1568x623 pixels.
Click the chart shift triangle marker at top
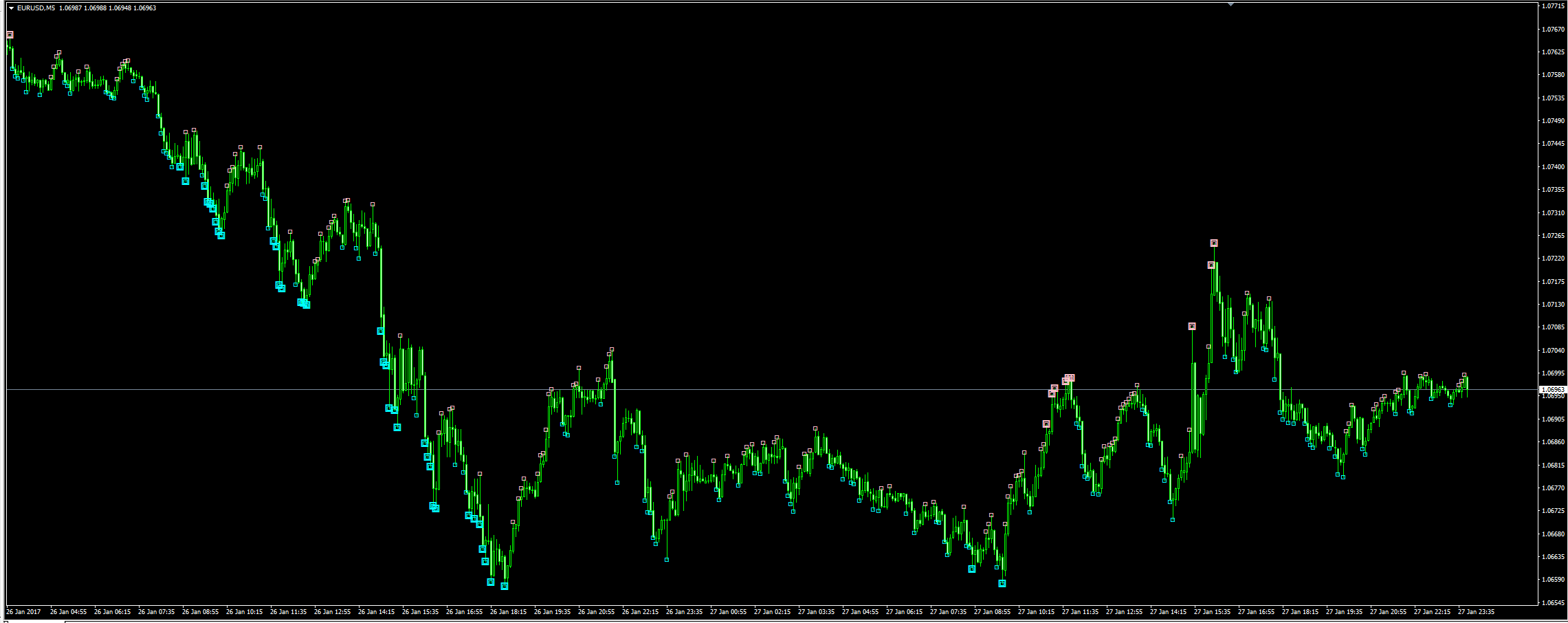(x=1230, y=4)
